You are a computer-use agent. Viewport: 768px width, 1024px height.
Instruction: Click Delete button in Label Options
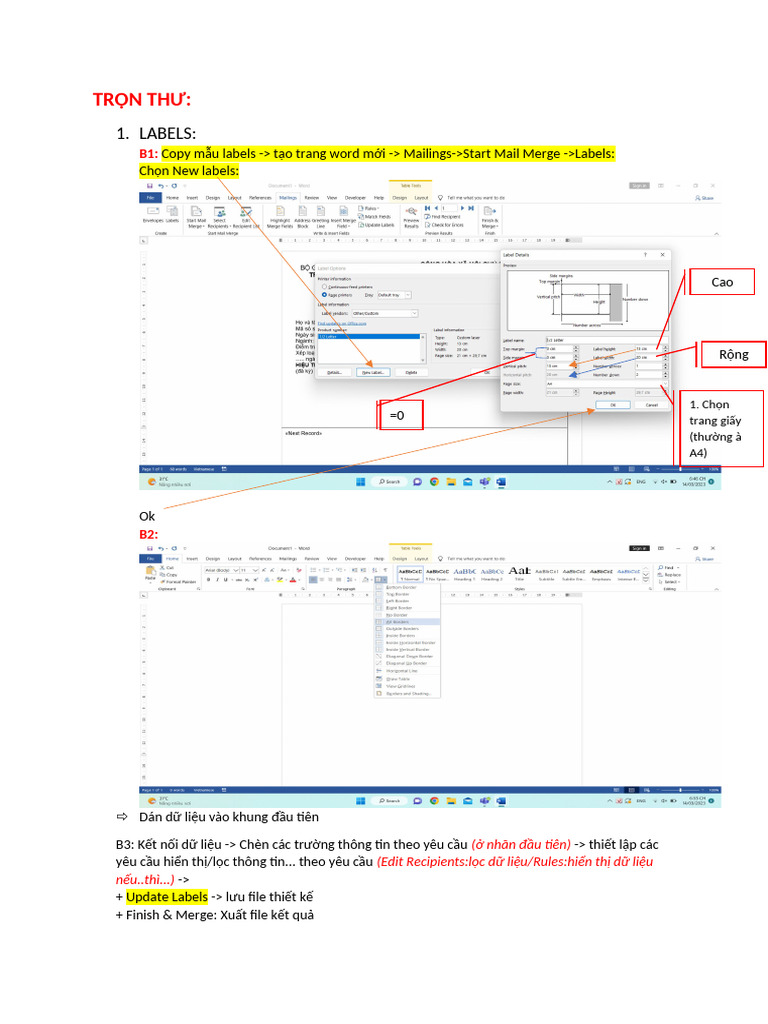tap(411, 372)
